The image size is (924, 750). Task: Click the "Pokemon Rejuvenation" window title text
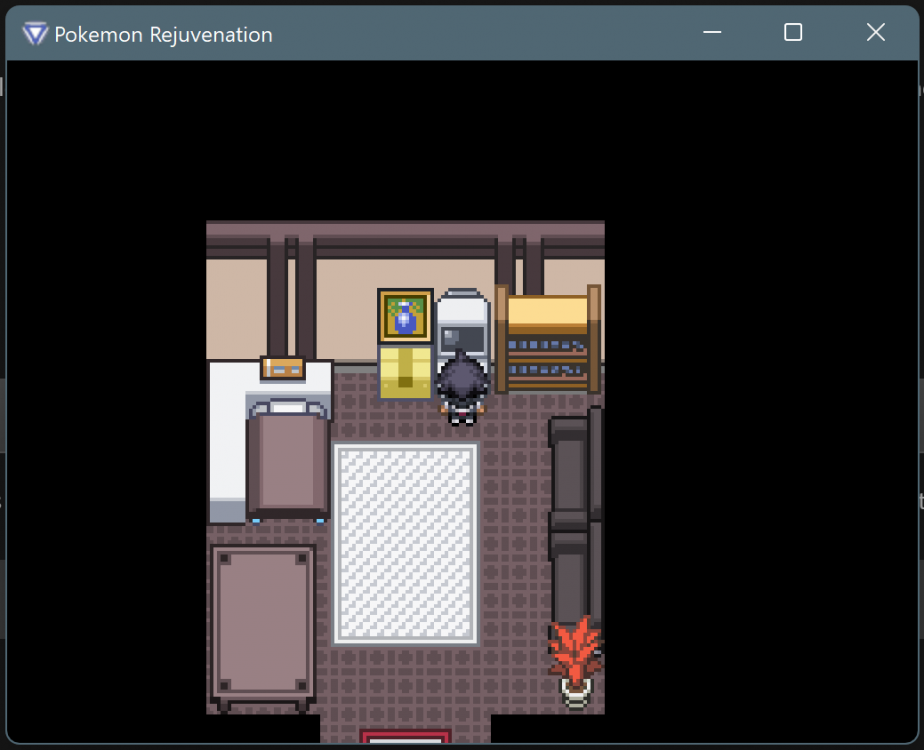(x=163, y=35)
